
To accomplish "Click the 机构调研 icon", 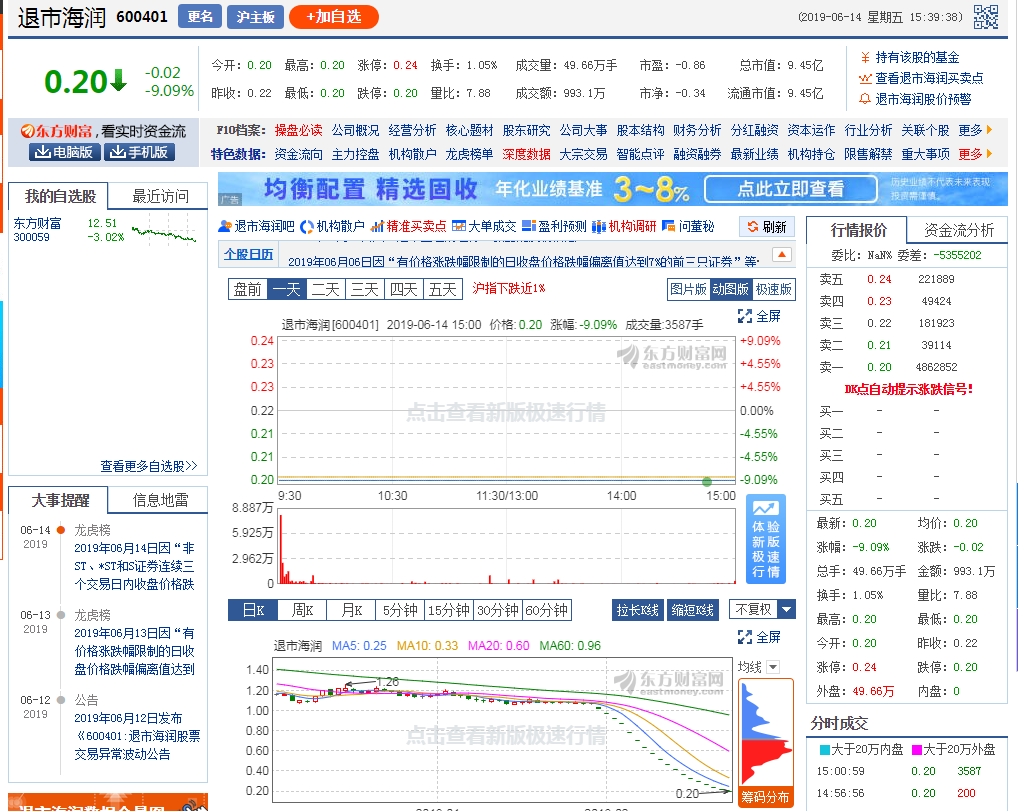I will coord(599,226).
